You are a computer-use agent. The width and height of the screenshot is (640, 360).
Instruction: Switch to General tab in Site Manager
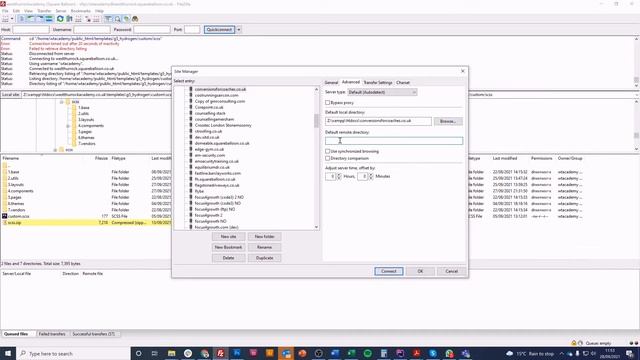pyautogui.click(x=331, y=82)
